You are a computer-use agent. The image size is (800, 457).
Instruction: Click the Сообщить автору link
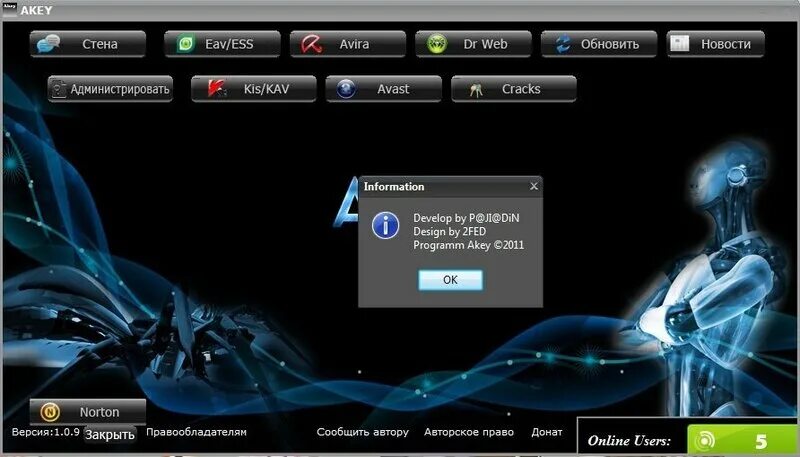362,432
